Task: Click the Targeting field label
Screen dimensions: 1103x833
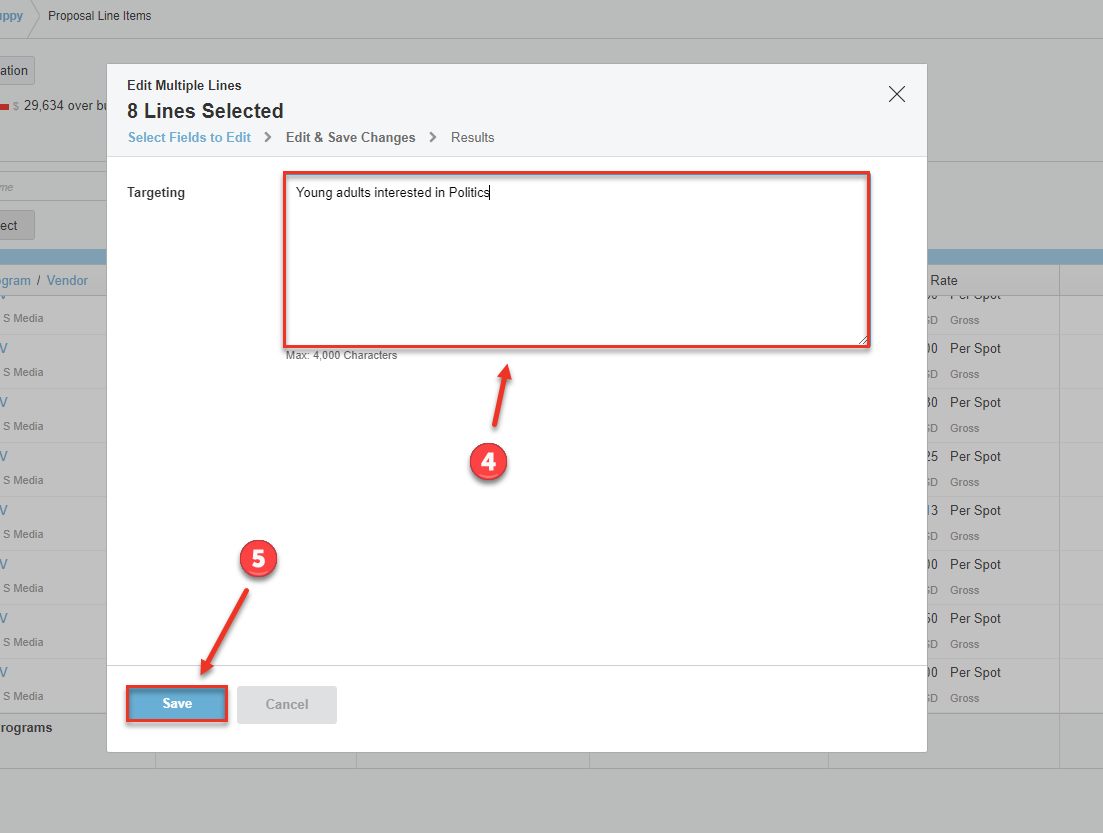Action: [x=156, y=192]
